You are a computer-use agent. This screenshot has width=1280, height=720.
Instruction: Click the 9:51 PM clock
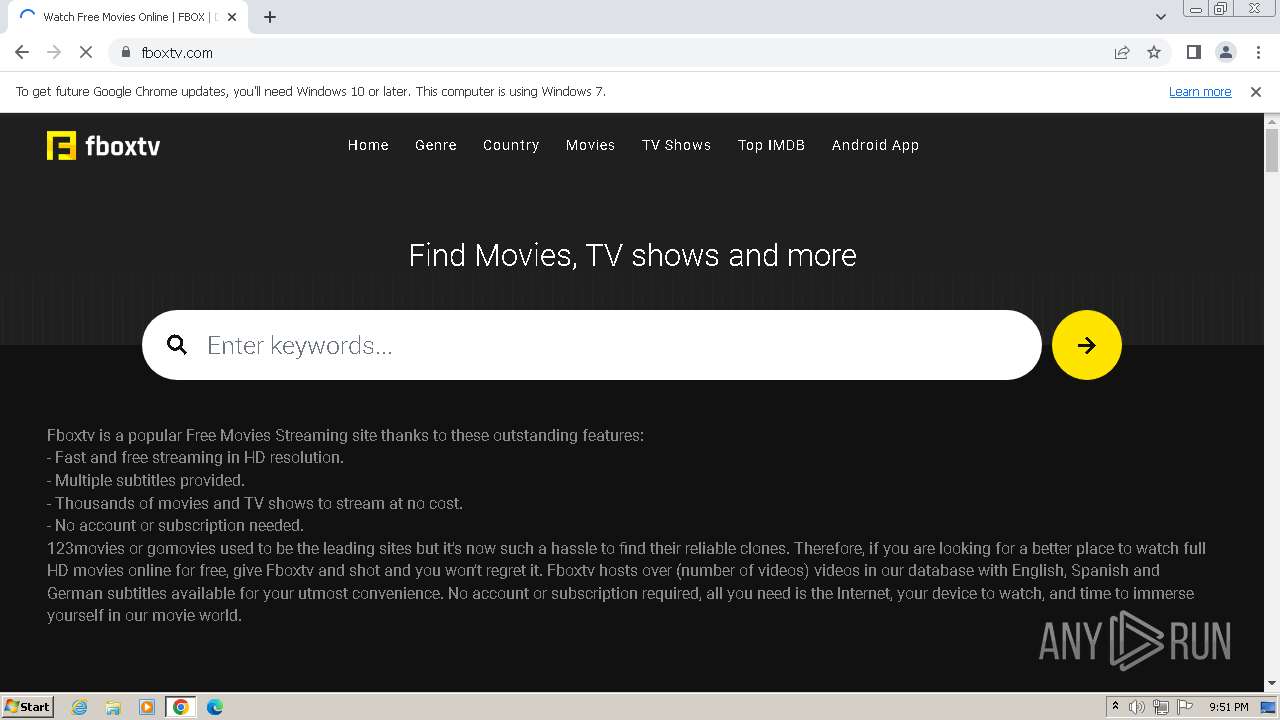coord(1229,707)
